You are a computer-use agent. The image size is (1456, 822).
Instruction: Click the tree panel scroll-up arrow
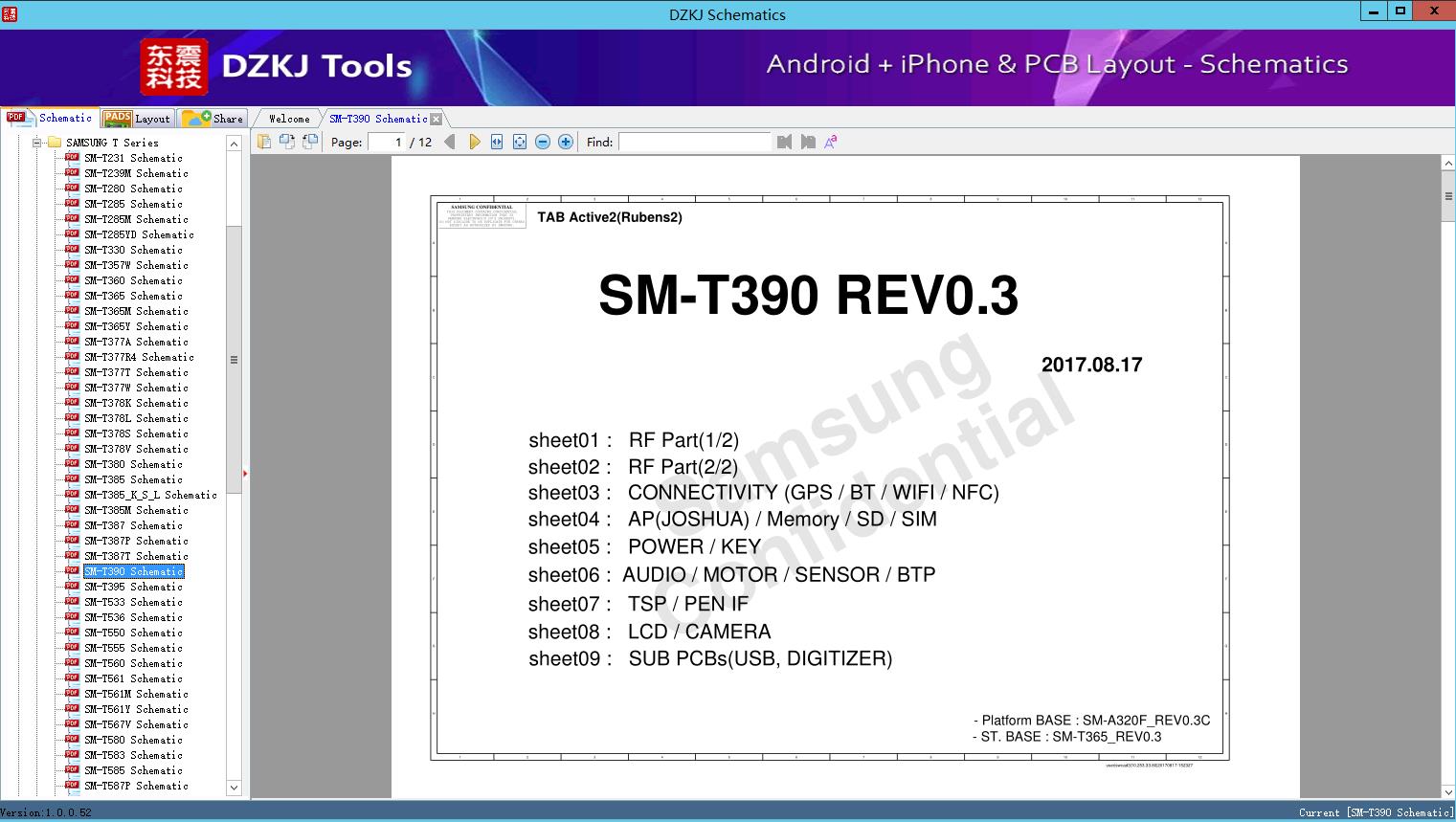click(x=234, y=144)
